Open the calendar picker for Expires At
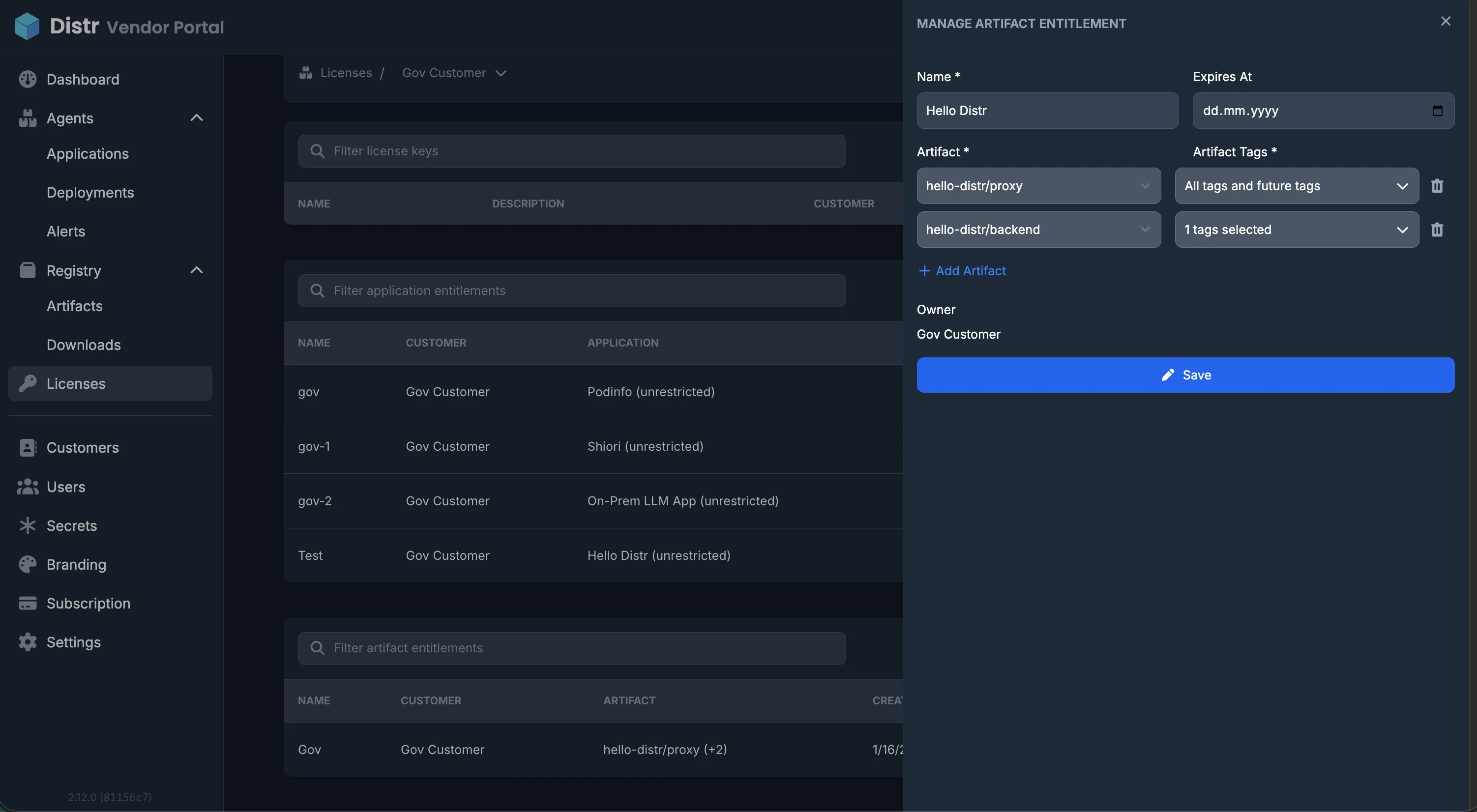The image size is (1477, 812). click(x=1438, y=111)
